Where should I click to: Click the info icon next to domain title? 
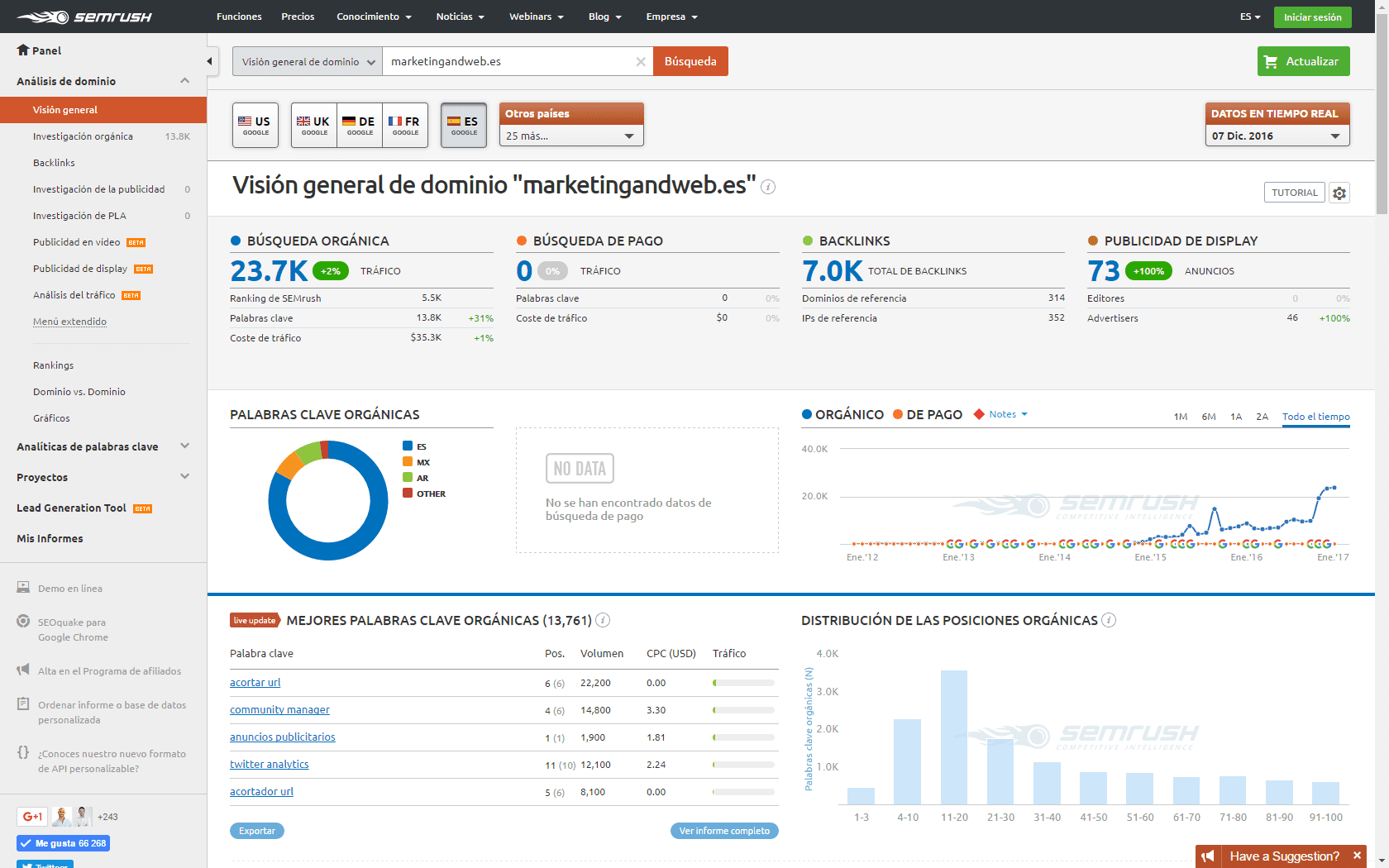coord(768,187)
